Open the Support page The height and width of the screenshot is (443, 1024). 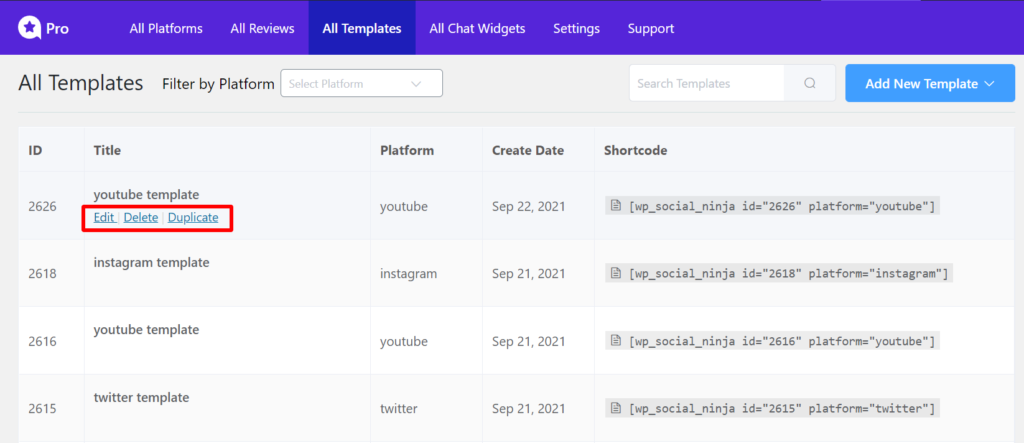[651, 29]
